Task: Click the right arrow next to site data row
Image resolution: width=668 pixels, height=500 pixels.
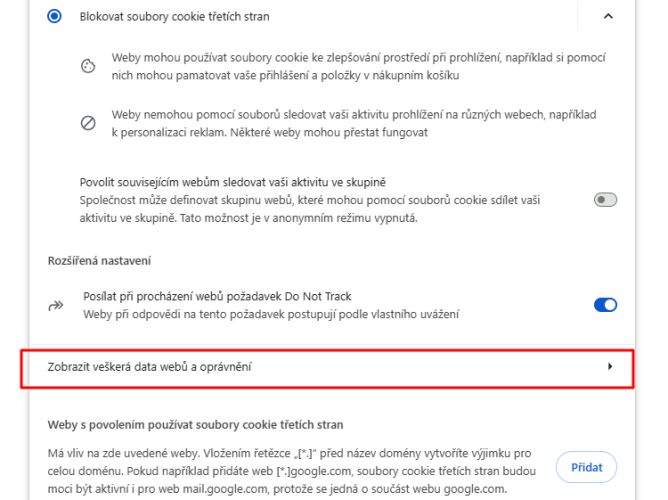Action: (610, 366)
